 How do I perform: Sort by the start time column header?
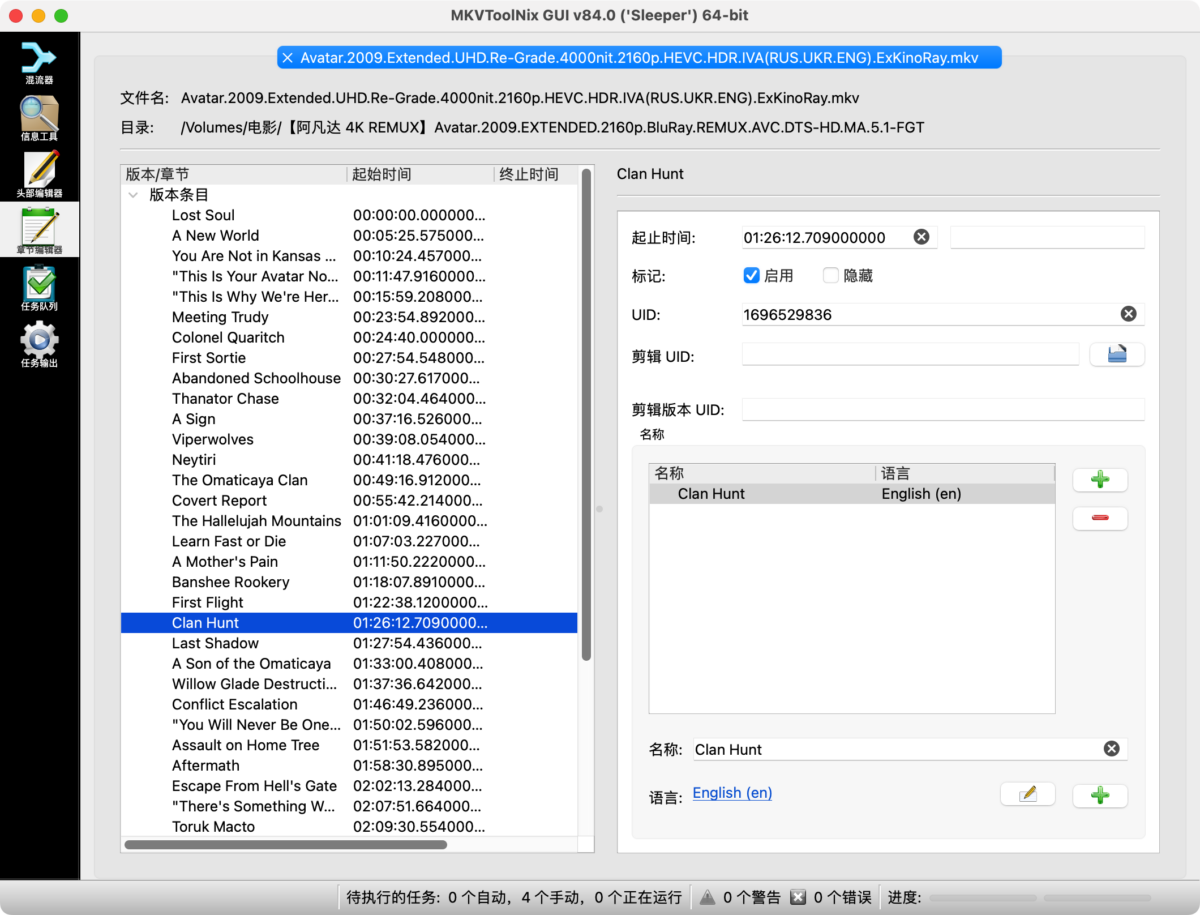tap(420, 174)
